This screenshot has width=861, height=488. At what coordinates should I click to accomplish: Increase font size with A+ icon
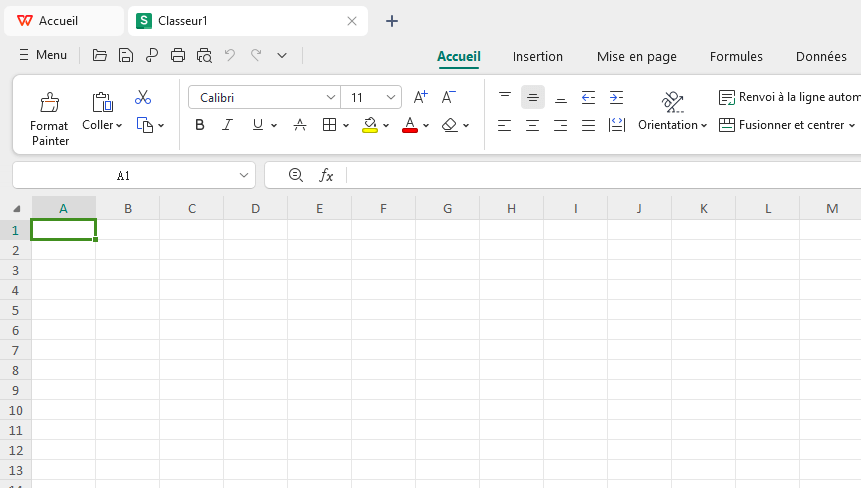coord(421,97)
